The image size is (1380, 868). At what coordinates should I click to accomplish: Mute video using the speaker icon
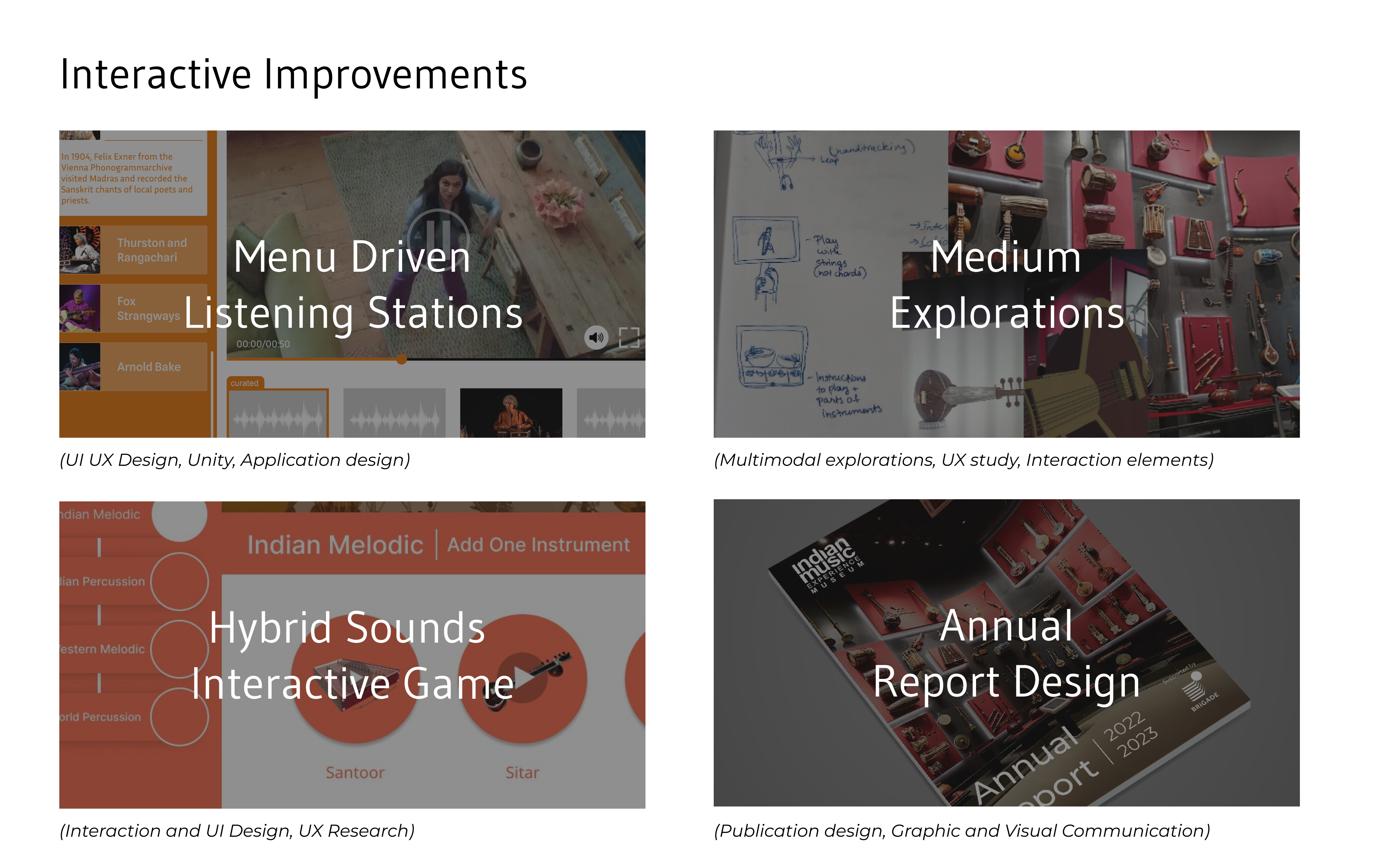pyautogui.click(x=596, y=338)
